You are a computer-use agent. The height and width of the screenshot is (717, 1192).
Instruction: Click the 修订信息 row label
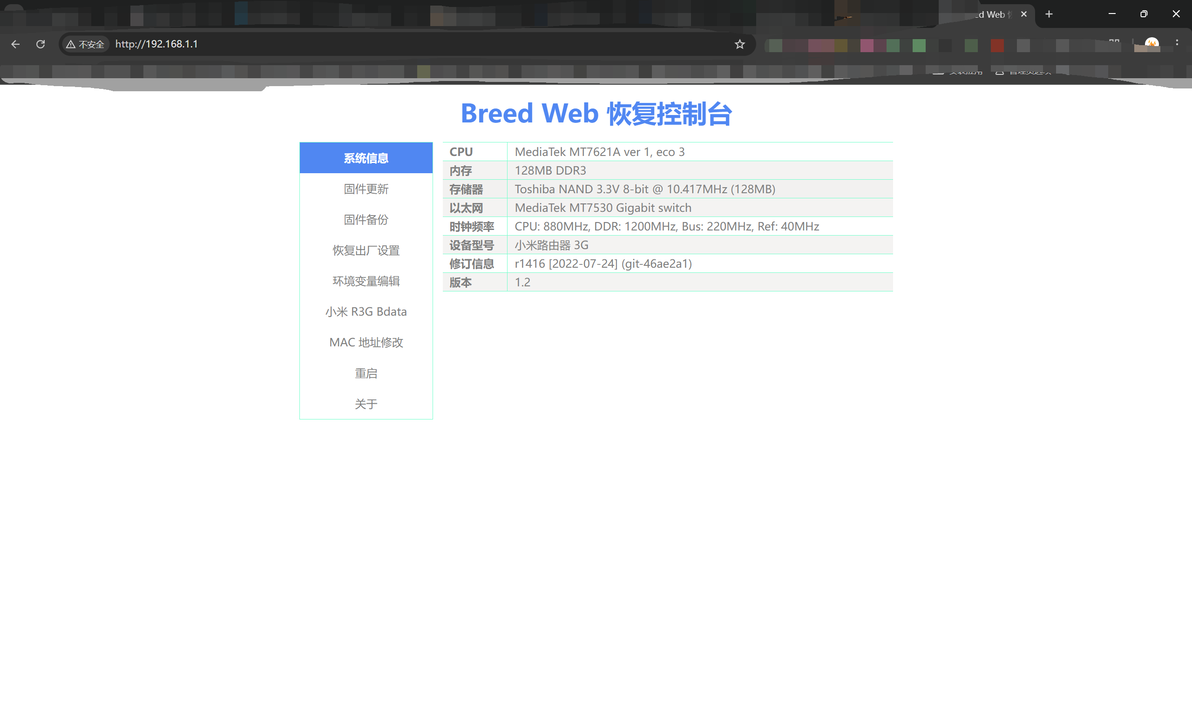tap(471, 264)
